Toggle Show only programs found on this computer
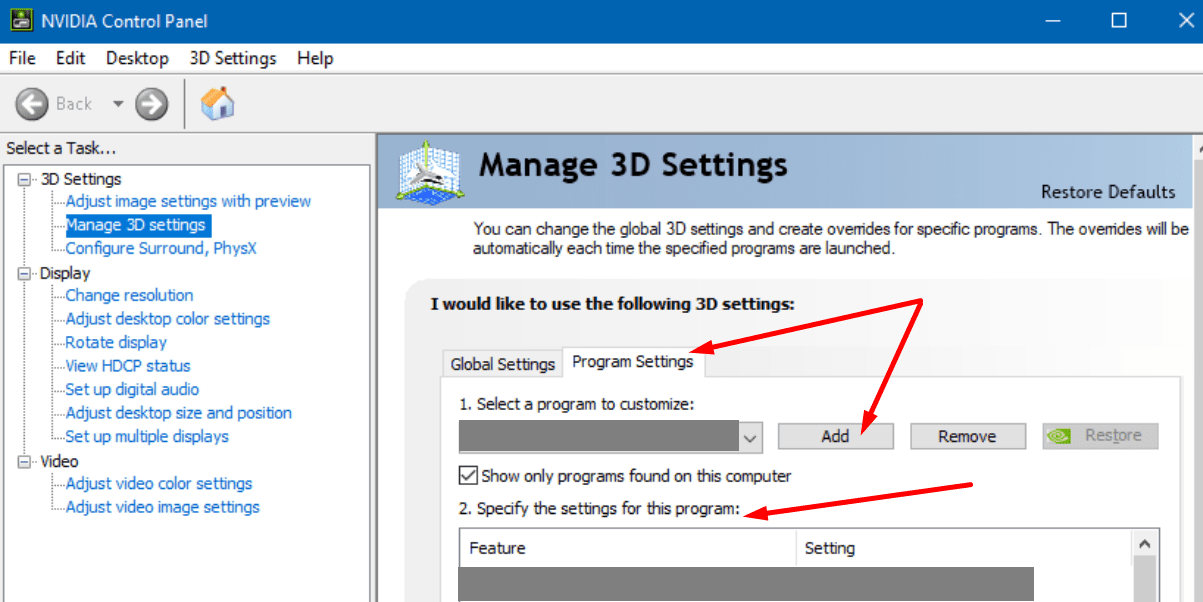Viewport: 1203px width, 602px height. pos(468,475)
